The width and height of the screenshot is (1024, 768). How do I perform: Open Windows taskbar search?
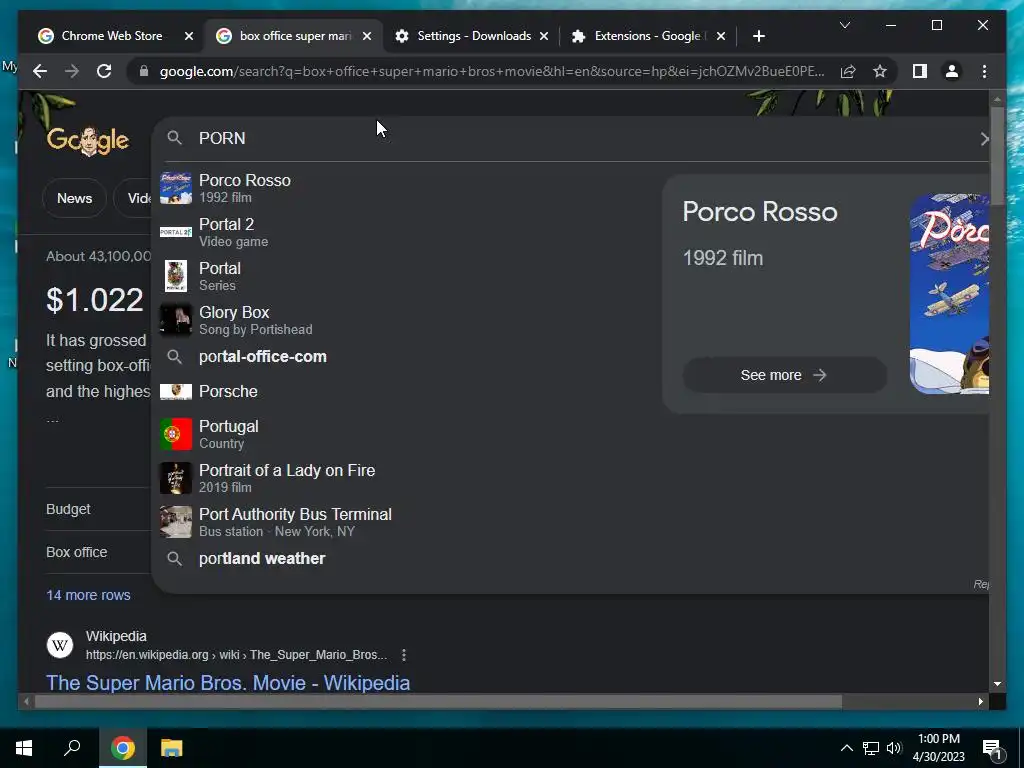(x=72, y=748)
